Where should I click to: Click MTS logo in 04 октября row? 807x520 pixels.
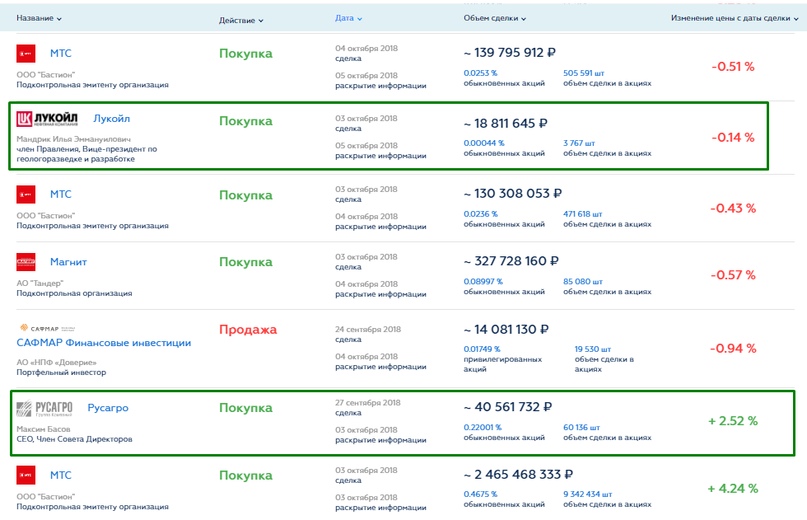point(26,54)
